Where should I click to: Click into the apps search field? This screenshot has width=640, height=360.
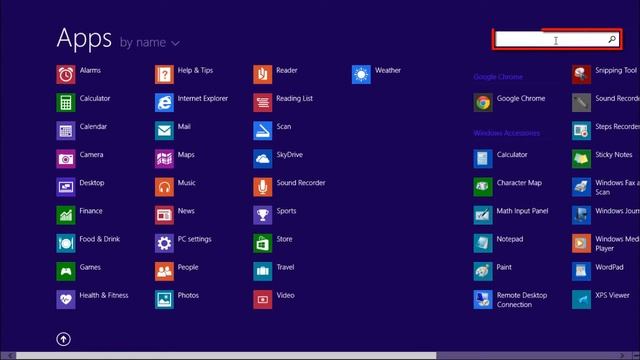pyautogui.click(x=557, y=40)
